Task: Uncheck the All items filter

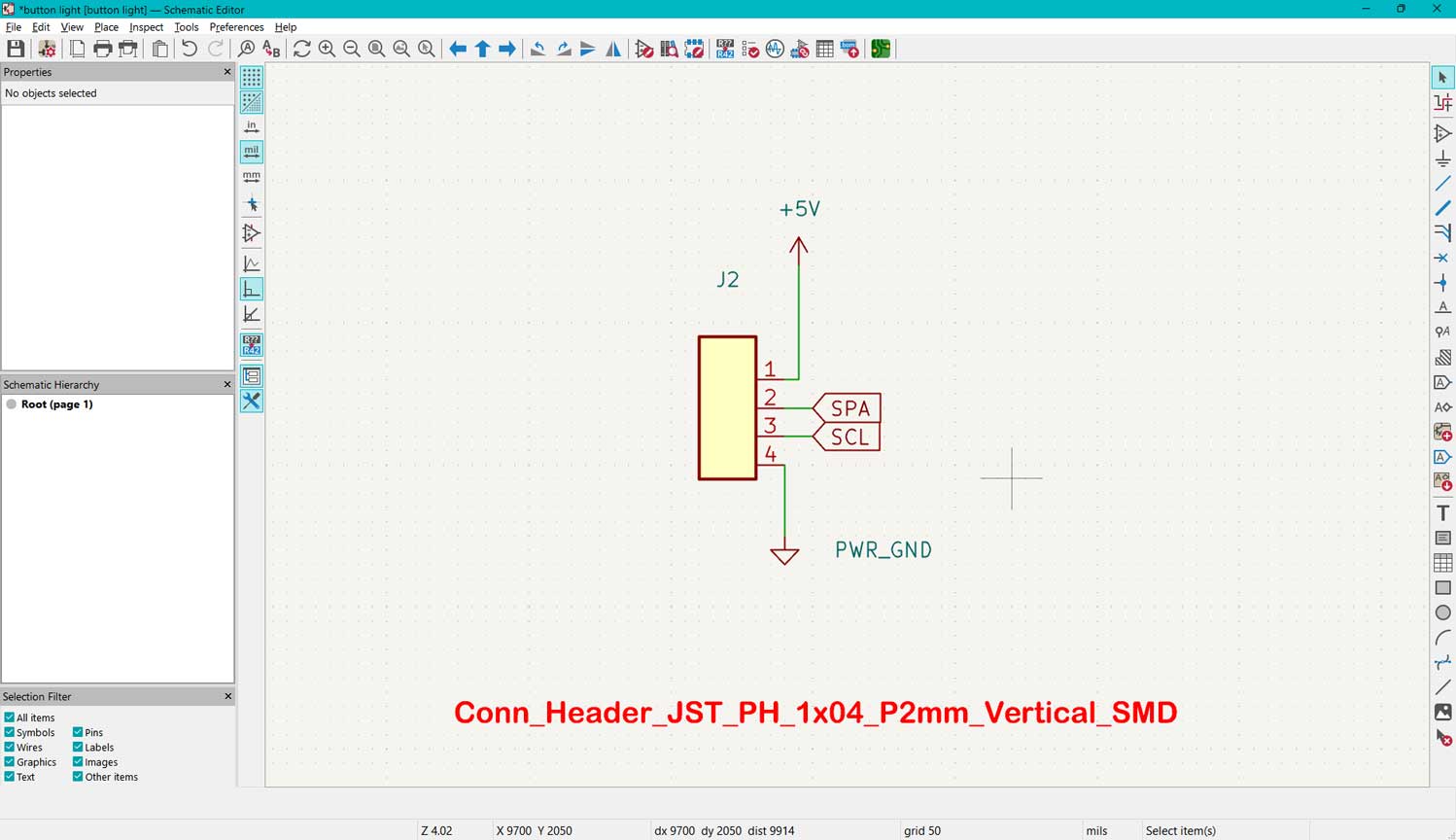Action: [x=10, y=717]
